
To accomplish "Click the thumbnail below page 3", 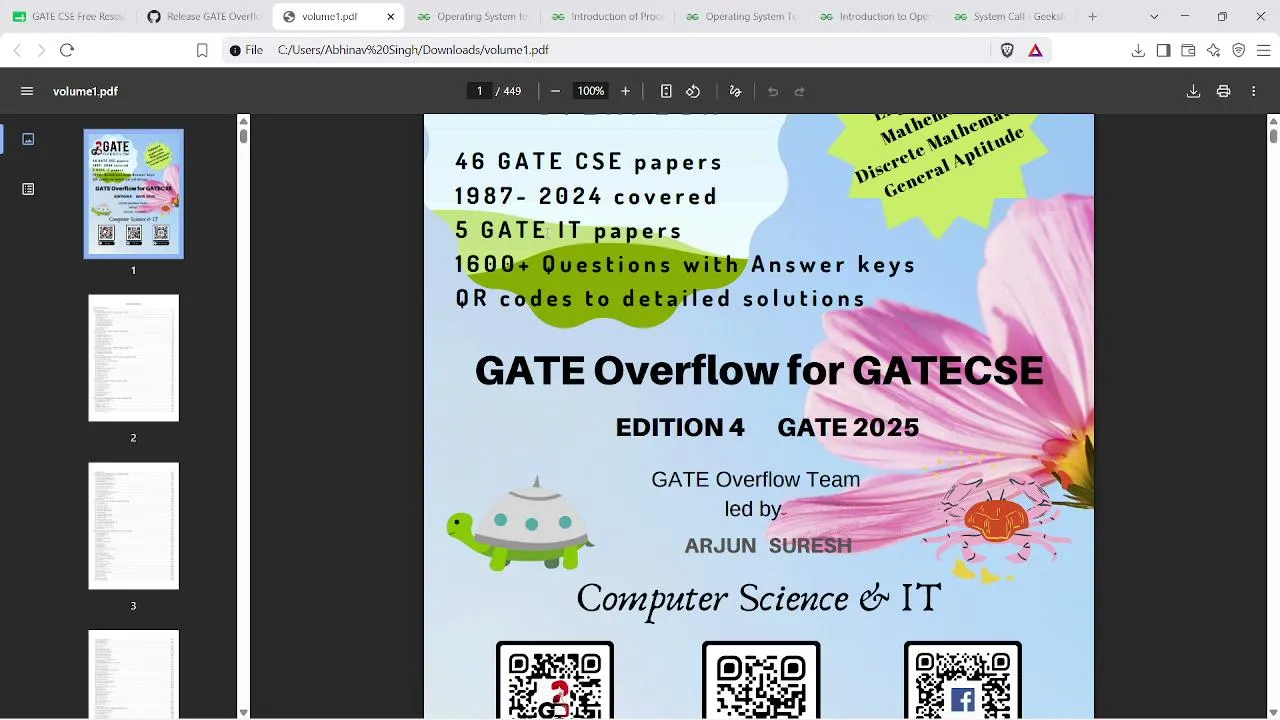I will pyautogui.click(x=133, y=674).
